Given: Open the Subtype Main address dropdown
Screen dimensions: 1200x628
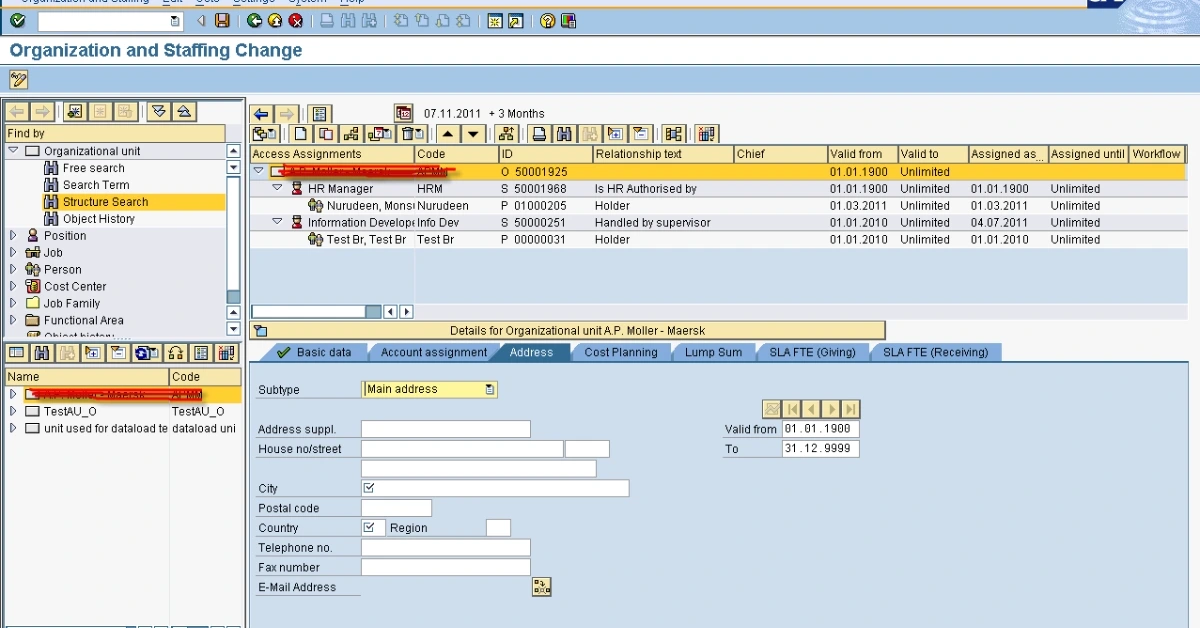Looking at the screenshot, I should pyautogui.click(x=490, y=389).
